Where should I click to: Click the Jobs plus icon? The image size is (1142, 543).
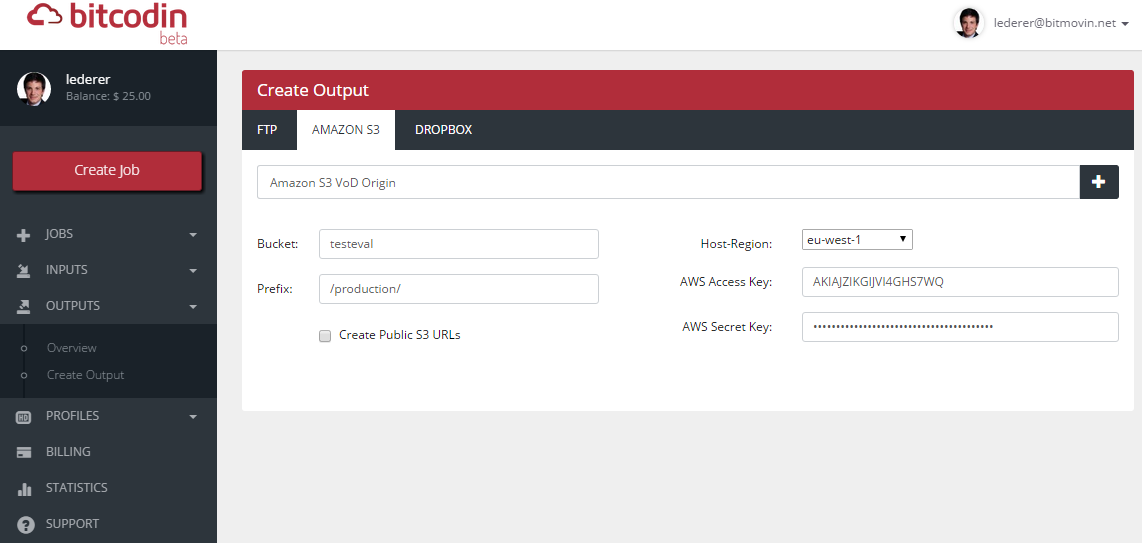(x=23, y=235)
